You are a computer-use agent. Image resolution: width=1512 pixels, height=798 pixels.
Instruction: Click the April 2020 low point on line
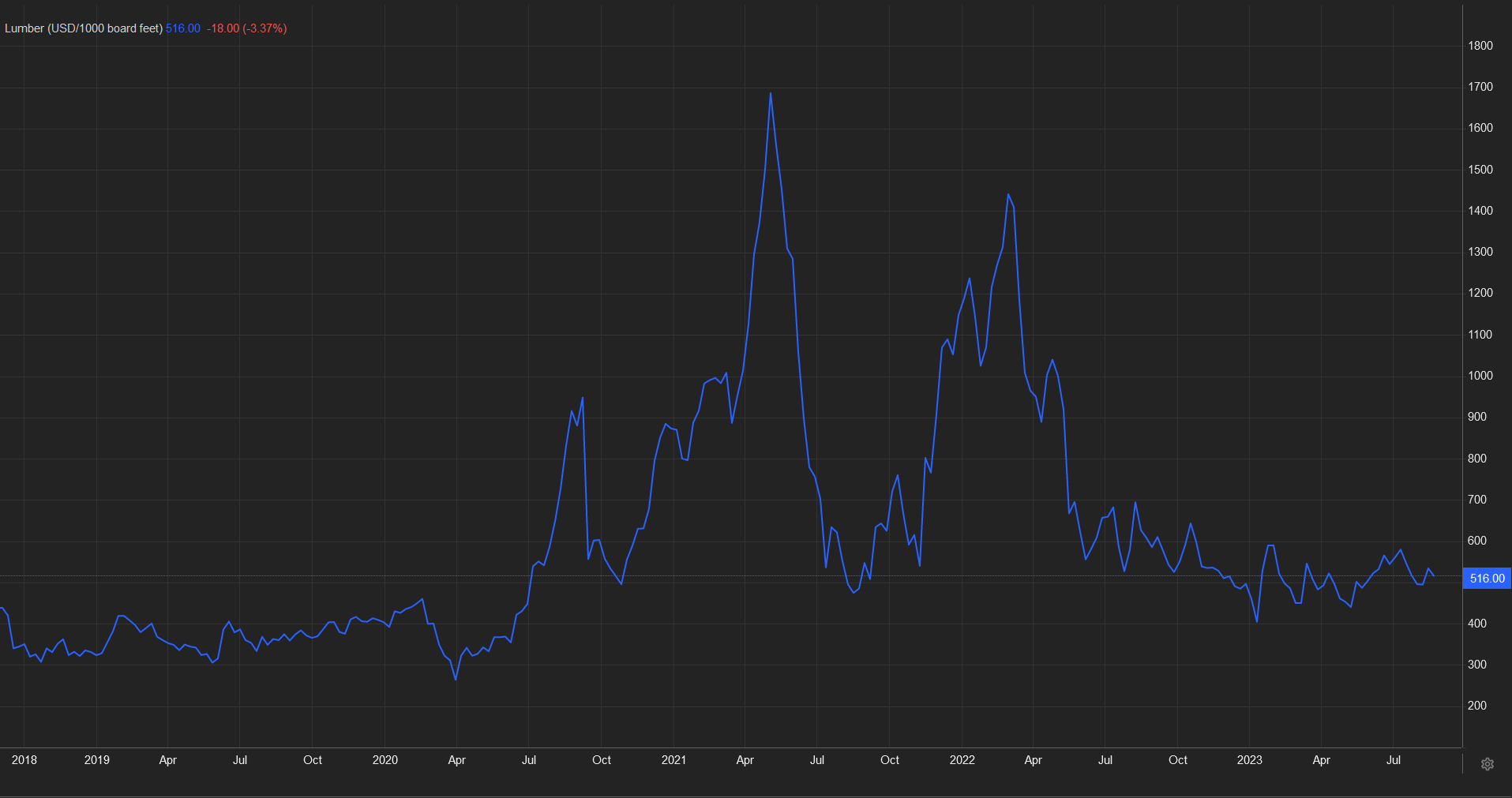pyautogui.click(x=456, y=679)
